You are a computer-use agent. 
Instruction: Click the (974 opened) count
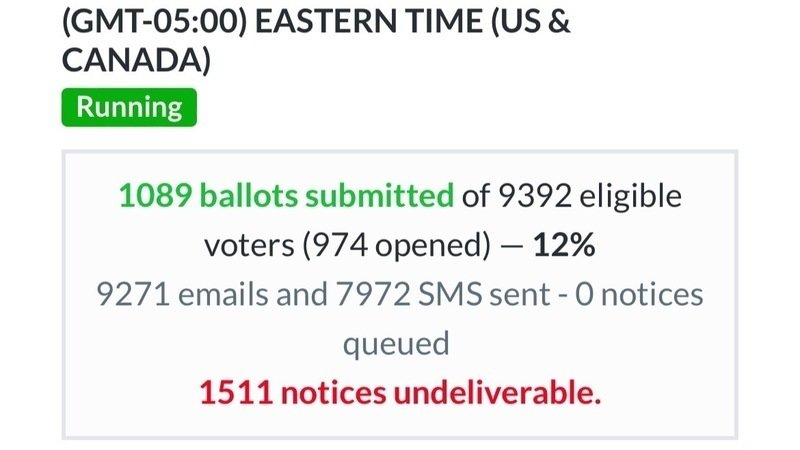click(x=391, y=246)
